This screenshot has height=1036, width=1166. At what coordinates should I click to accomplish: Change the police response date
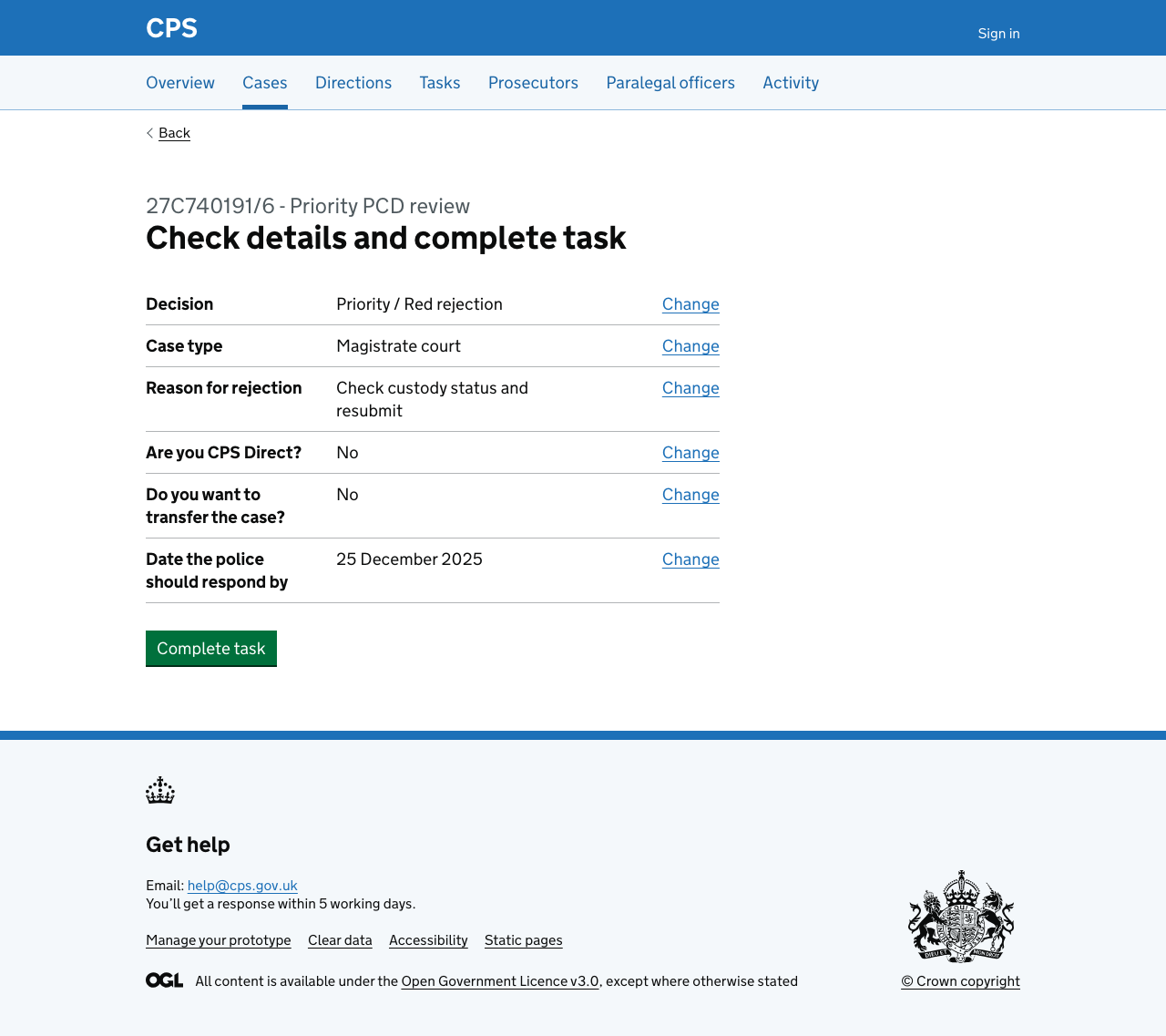pyautogui.click(x=690, y=558)
